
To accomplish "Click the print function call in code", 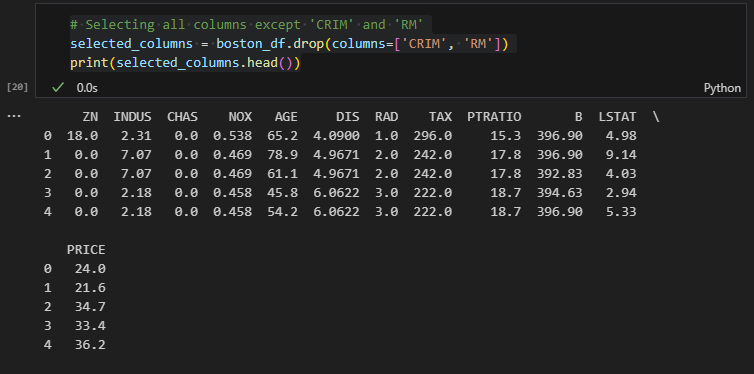I will (x=89, y=63).
